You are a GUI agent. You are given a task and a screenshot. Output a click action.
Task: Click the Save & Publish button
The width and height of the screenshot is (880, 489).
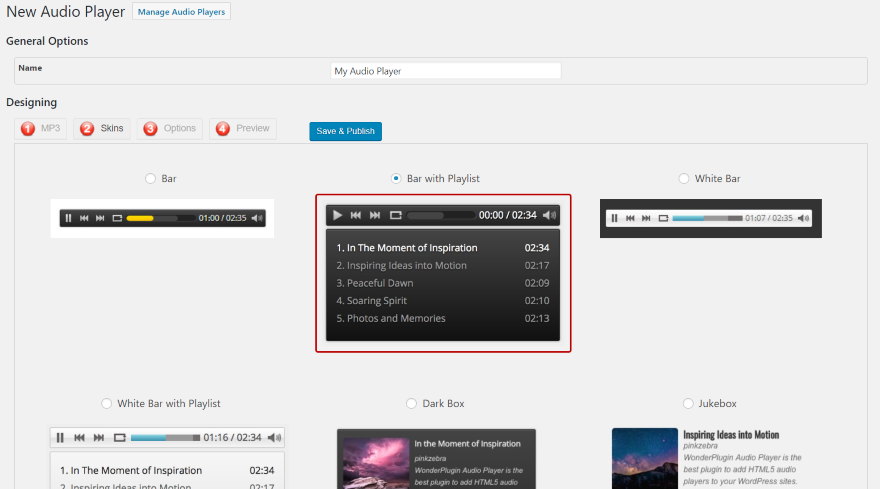click(345, 131)
